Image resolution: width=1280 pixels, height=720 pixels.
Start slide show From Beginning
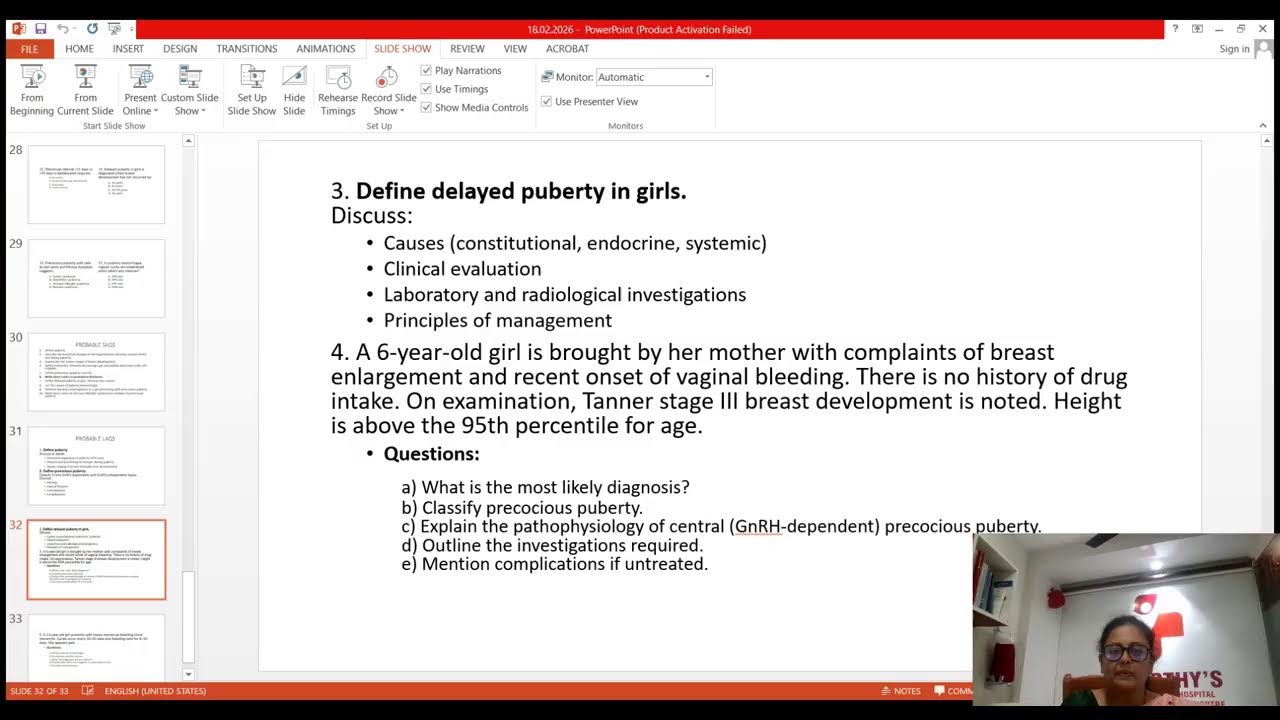click(32, 90)
